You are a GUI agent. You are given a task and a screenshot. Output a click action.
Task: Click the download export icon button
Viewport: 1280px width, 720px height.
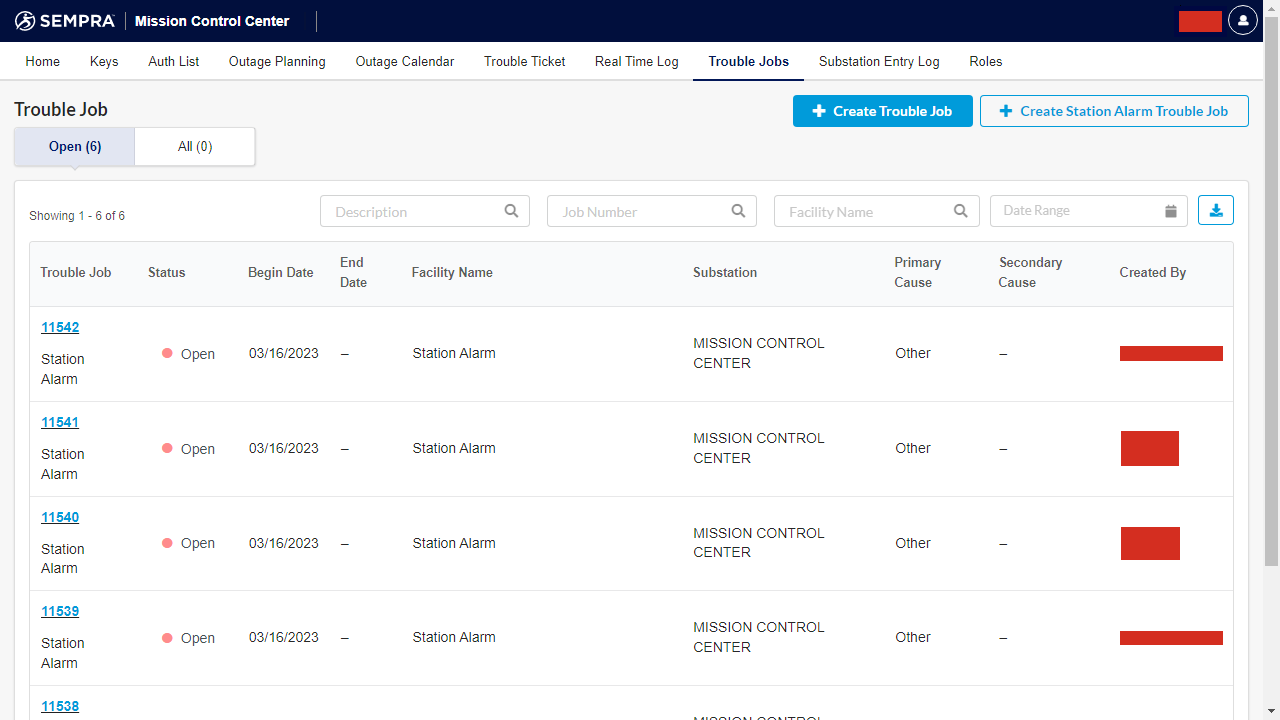tap(1216, 210)
